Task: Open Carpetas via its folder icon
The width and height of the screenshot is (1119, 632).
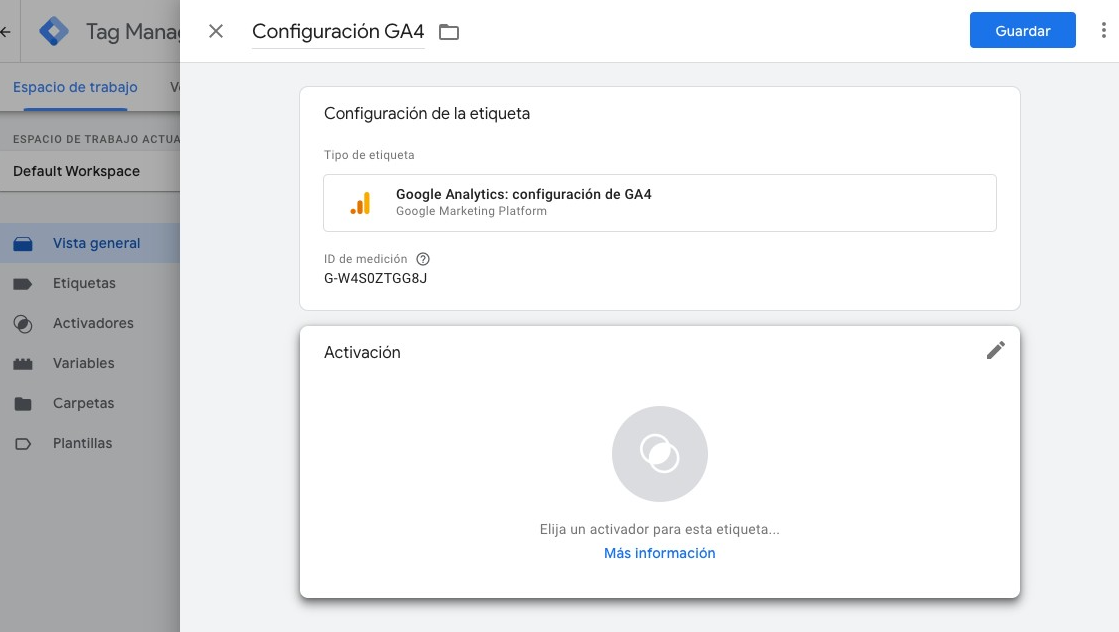Action: point(24,403)
